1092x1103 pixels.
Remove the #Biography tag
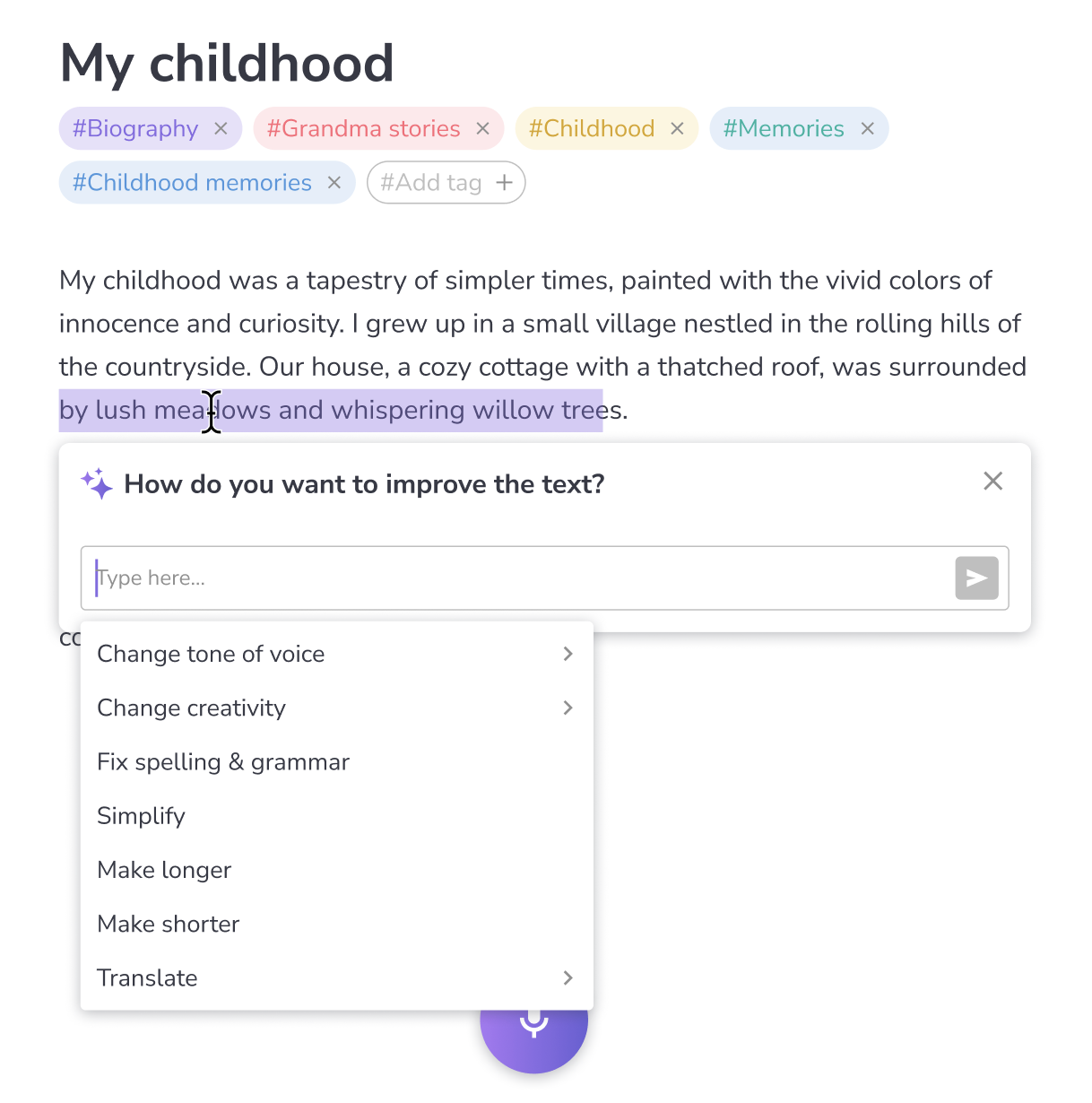221,129
